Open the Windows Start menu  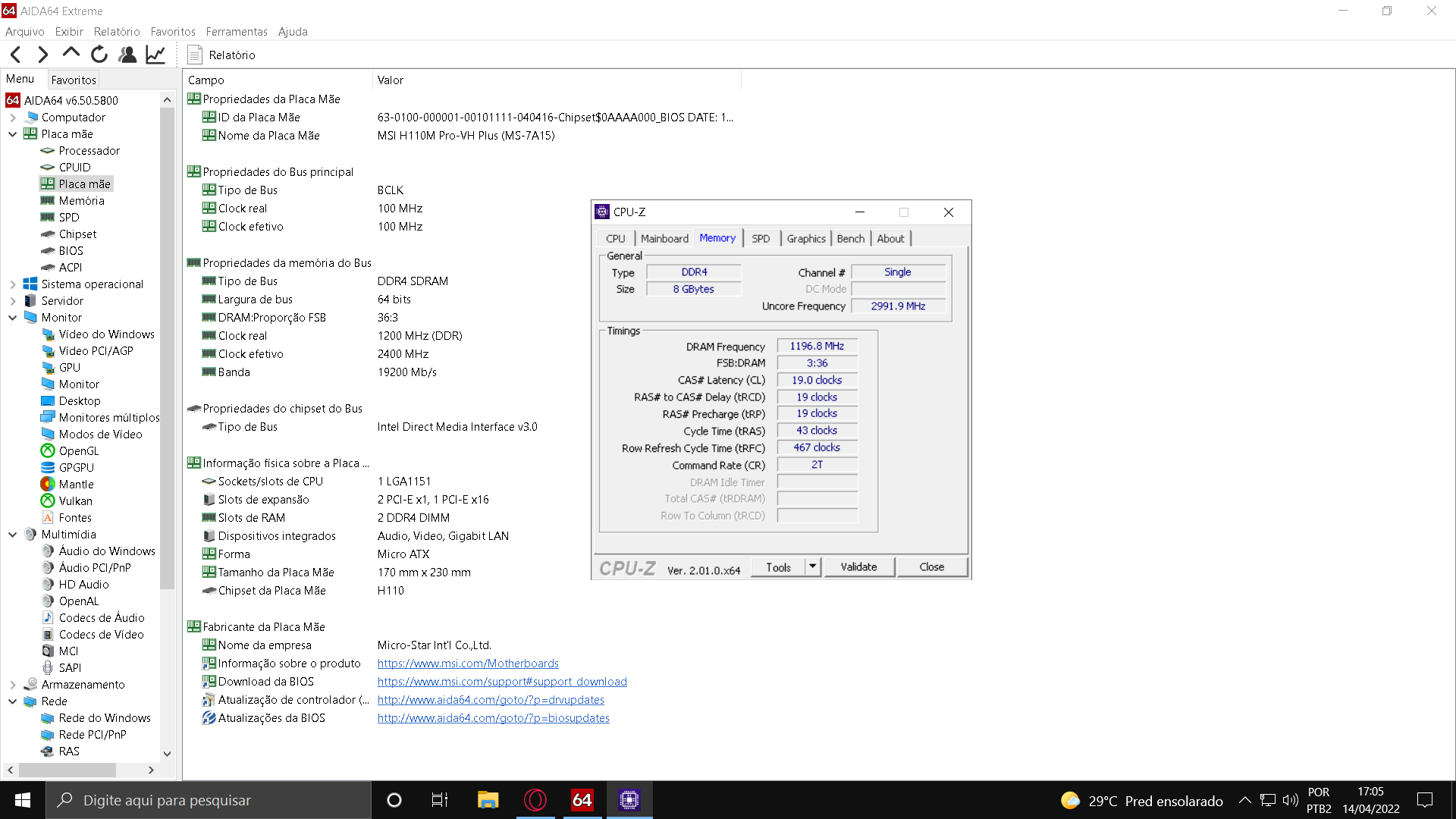23,800
